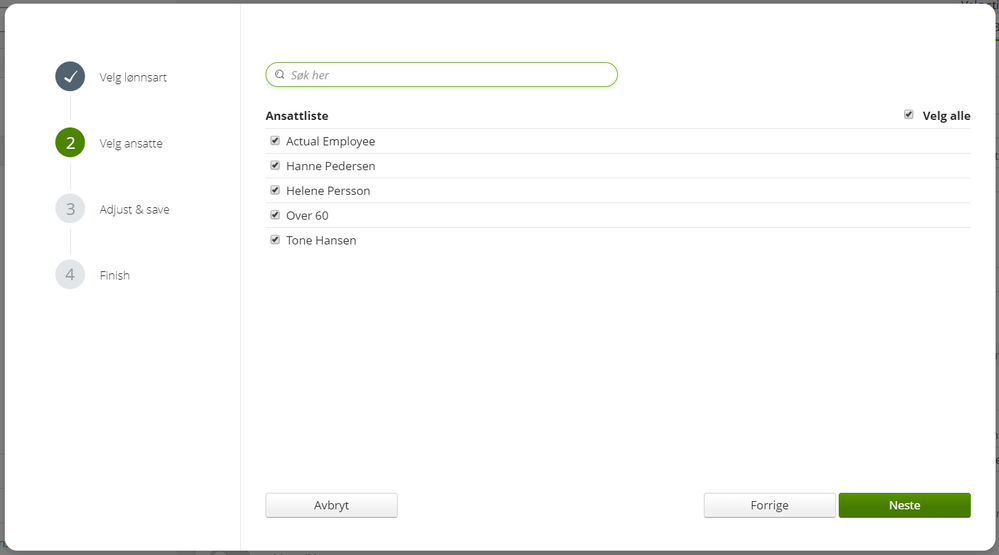Toggle Helene Persson checkbox
999x555 pixels.
pyautogui.click(x=275, y=190)
